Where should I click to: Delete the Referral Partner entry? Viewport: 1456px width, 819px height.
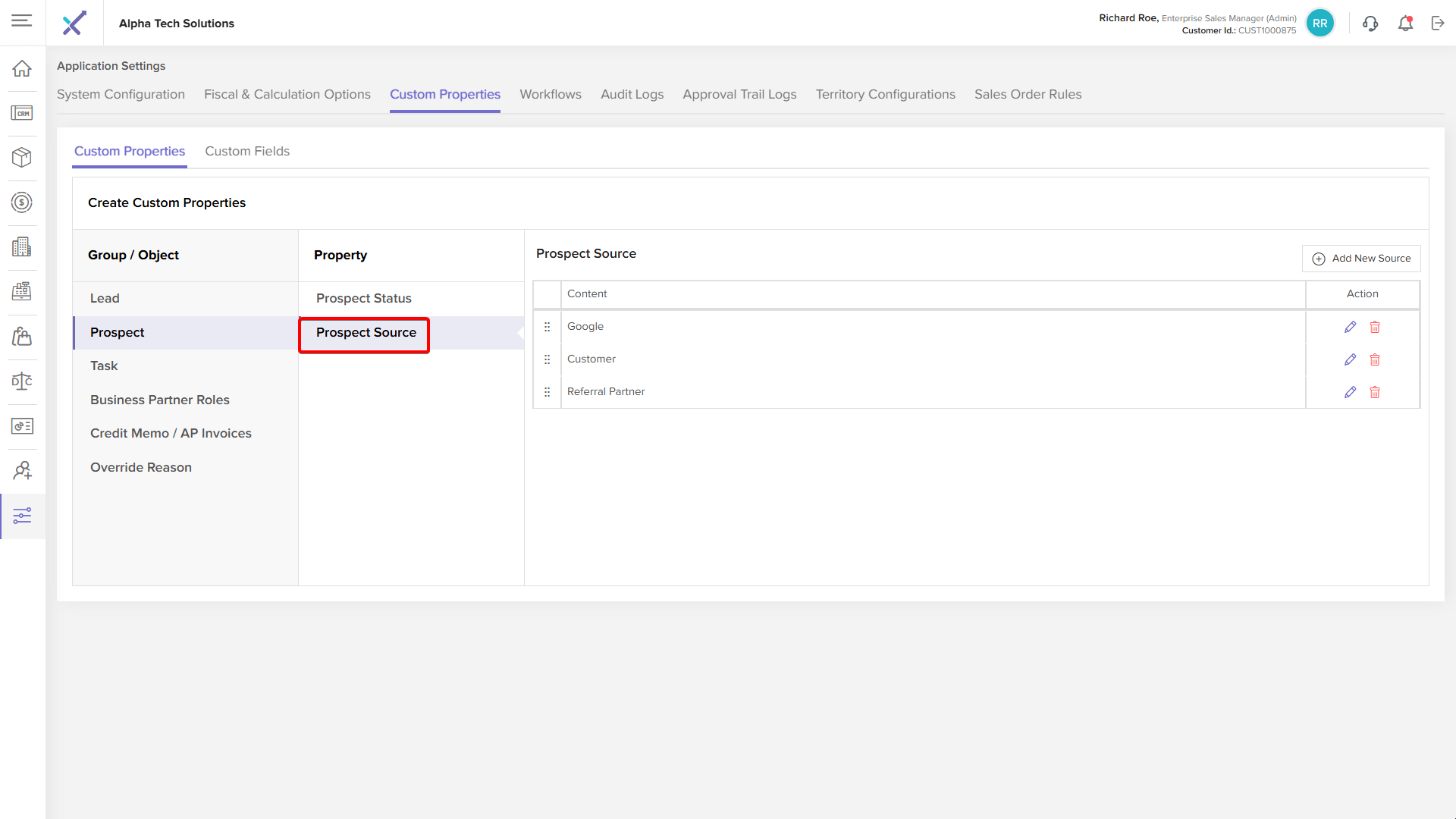(1375, 392)
